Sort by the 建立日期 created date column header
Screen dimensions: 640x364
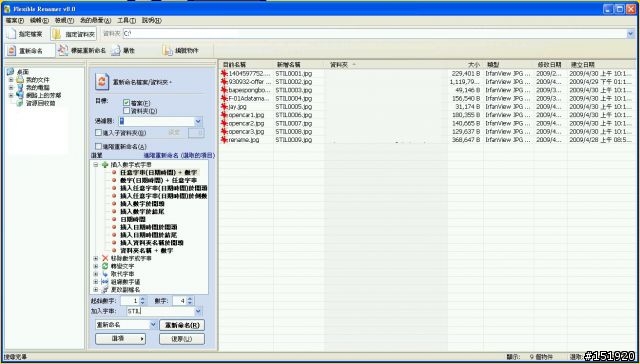601,64
